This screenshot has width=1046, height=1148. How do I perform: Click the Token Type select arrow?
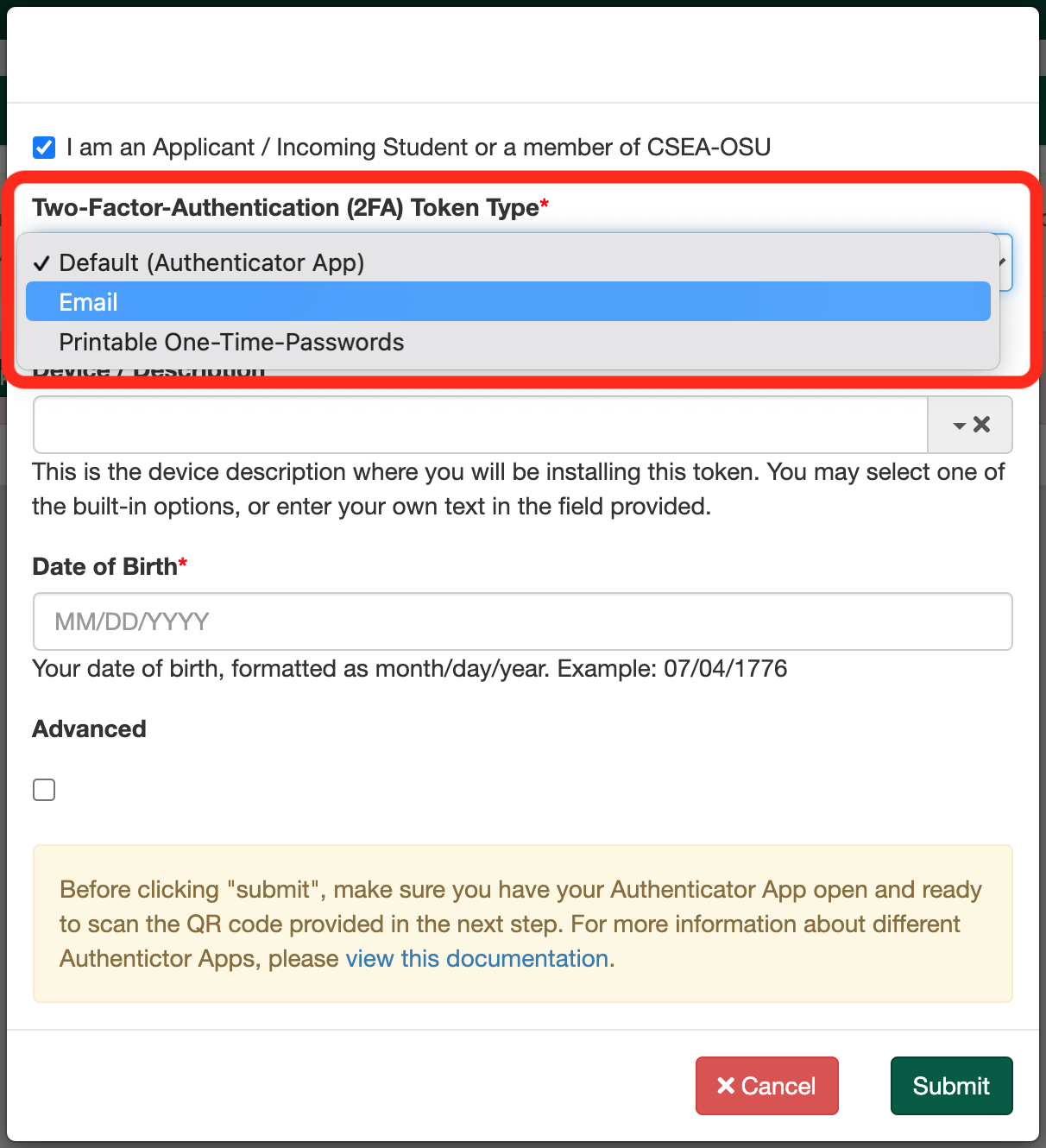point(1003,262)
